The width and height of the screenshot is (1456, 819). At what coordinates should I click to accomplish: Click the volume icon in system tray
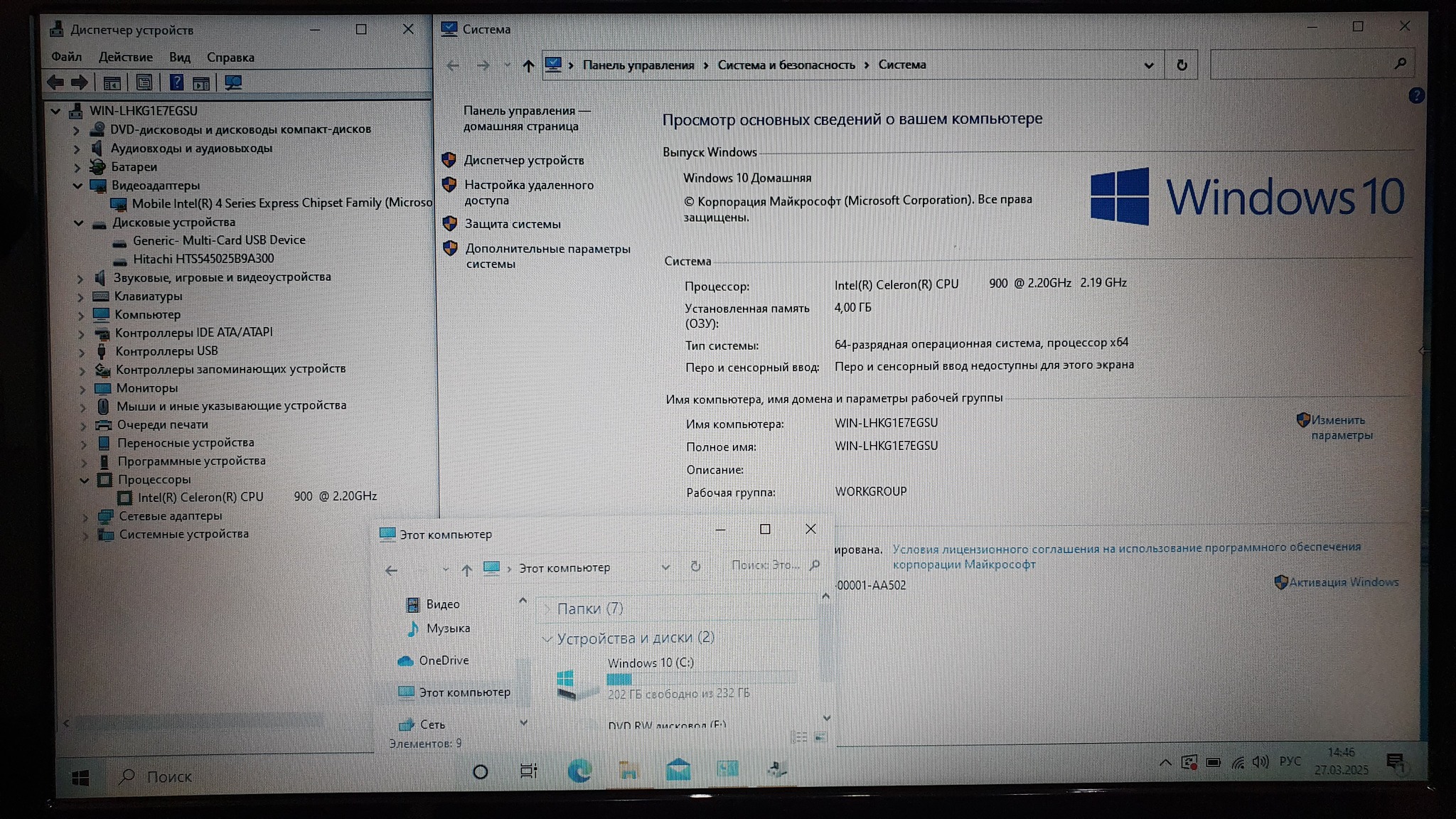[1260, 762]
